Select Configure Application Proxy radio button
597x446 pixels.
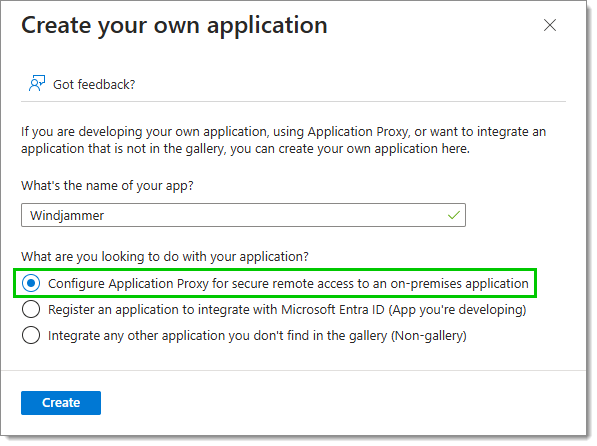point(31,283)
